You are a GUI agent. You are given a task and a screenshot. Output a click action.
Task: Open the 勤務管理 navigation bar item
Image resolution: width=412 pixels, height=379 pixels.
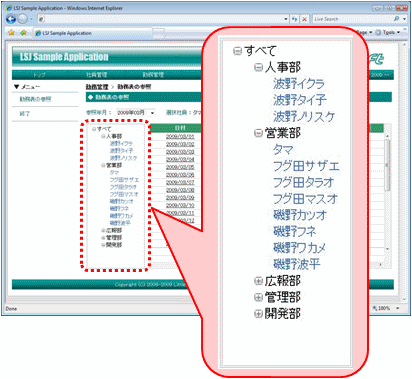[x=153, y=75]
